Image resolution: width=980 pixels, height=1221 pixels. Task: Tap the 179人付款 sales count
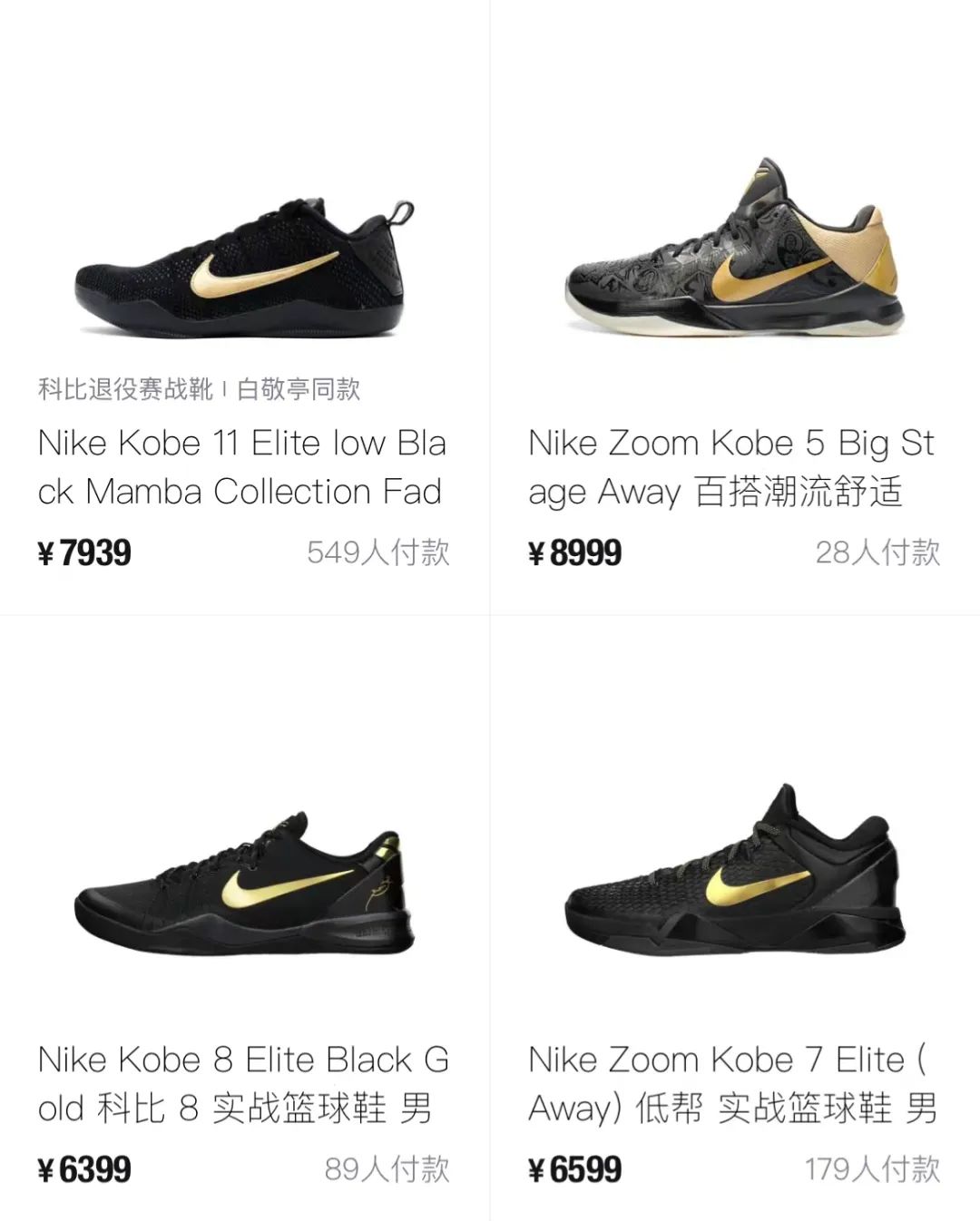pyautogui.click(x=872, y=1169)
